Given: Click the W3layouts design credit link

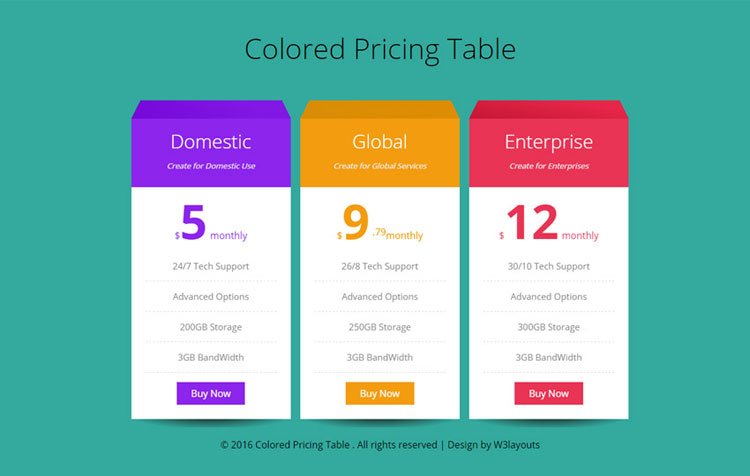Looking at the screenshot, I should (x=517, y=445).
